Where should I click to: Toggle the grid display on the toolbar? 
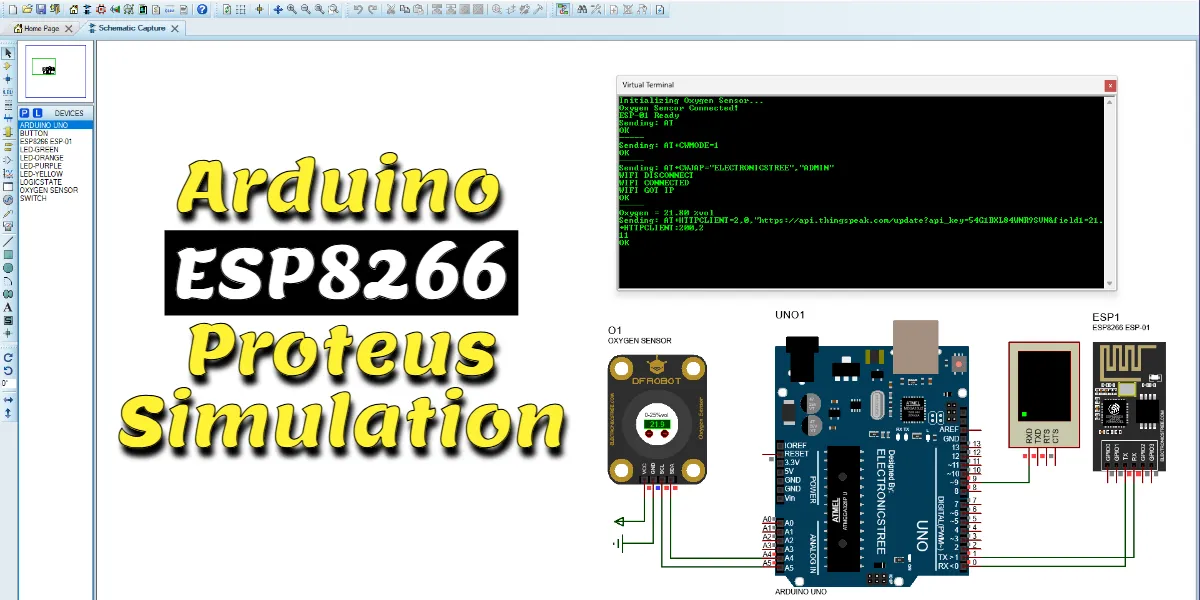click(x=241, y=9)
